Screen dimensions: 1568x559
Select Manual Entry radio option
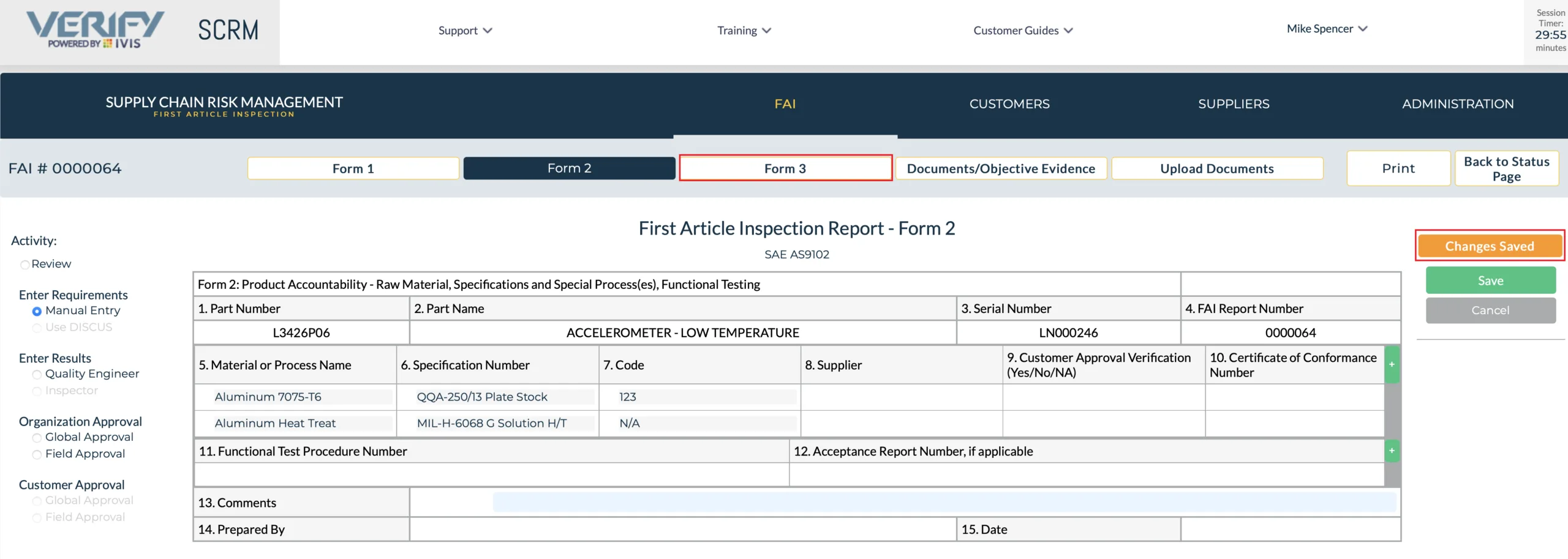[37, 311]
